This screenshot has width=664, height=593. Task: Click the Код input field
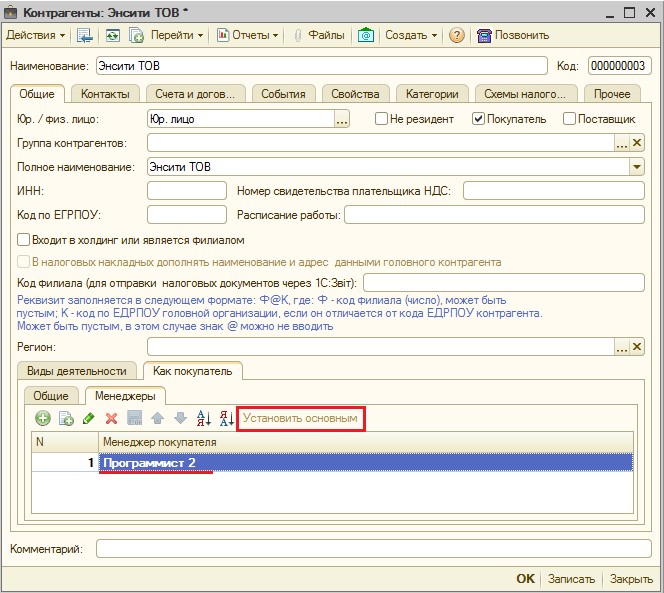point(620,66)
